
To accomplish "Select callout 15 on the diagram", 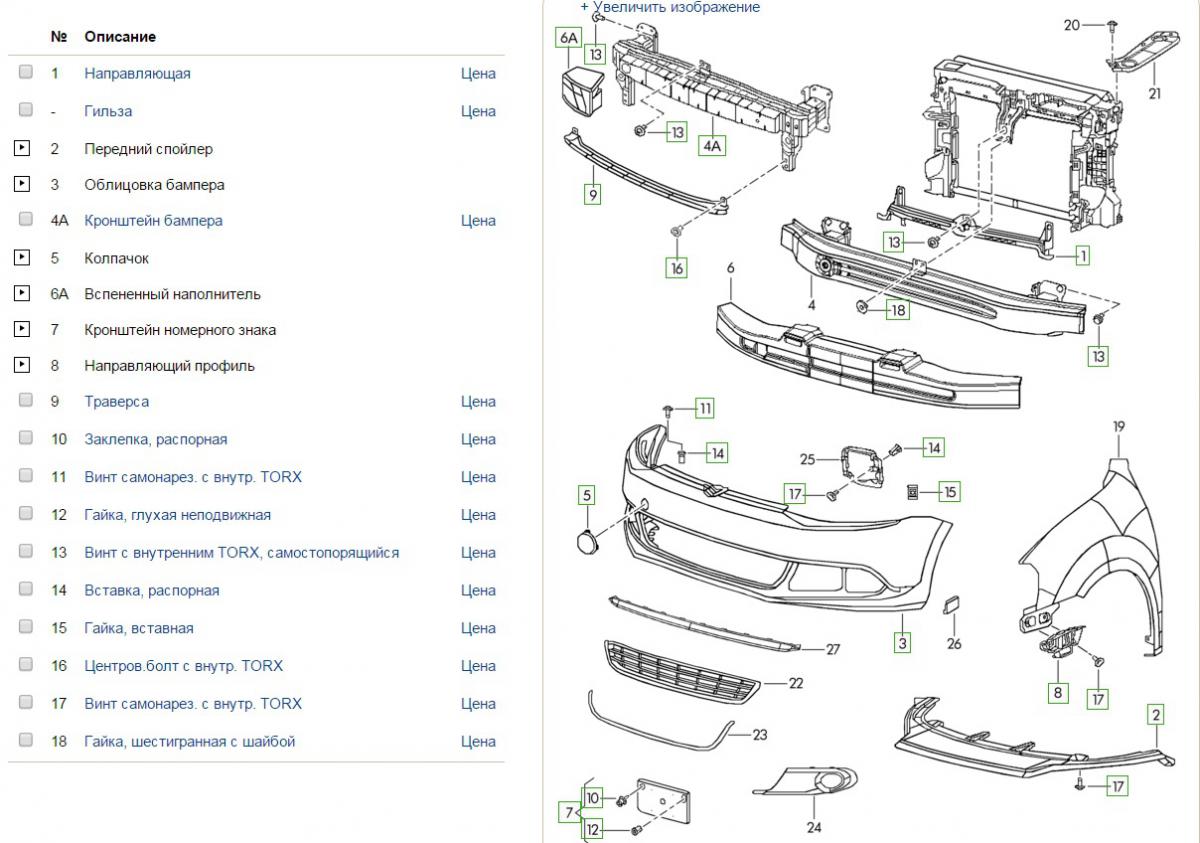I will point(949,491).
